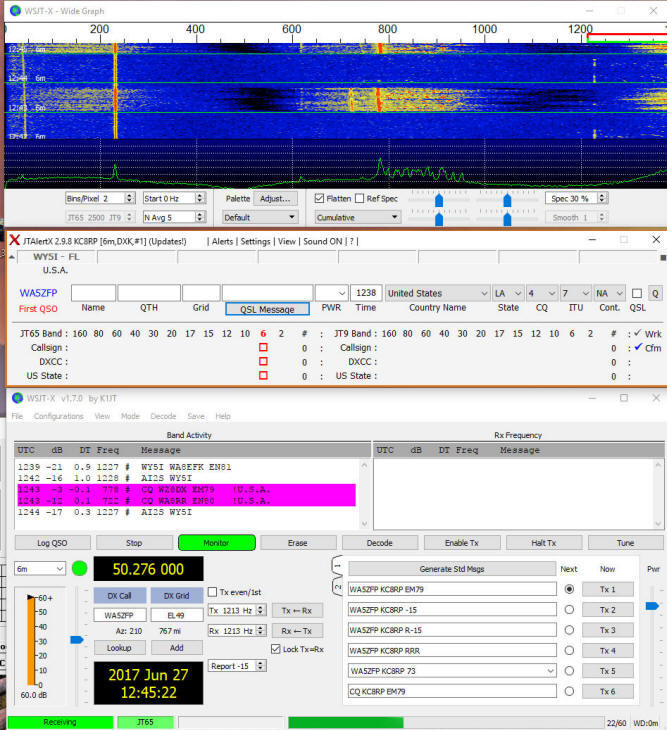Click the Tx 6 Now button
667x730 pixels.
pyautogui.click(x=607, y=691)
